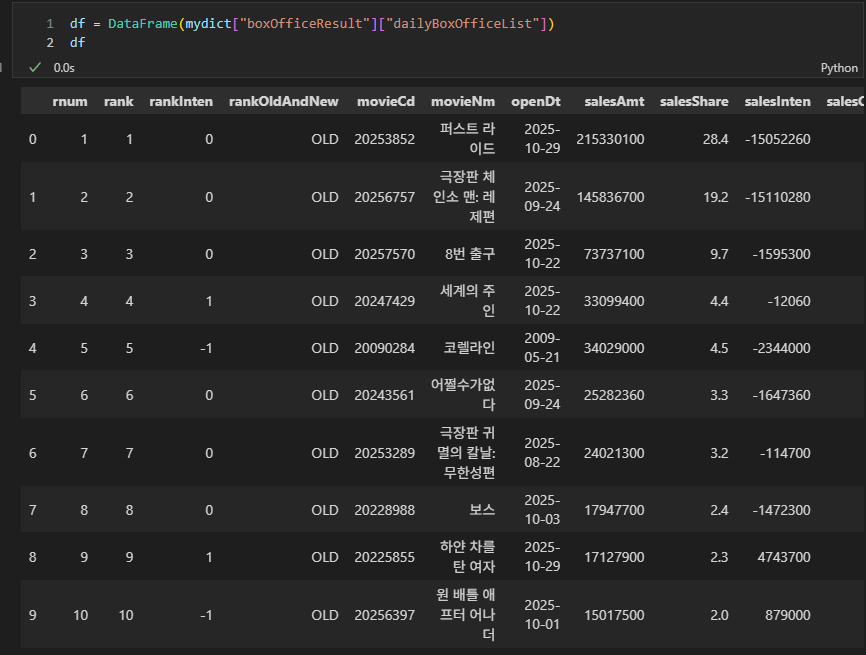Click movie name 코렐라인

tap(469, 348)
